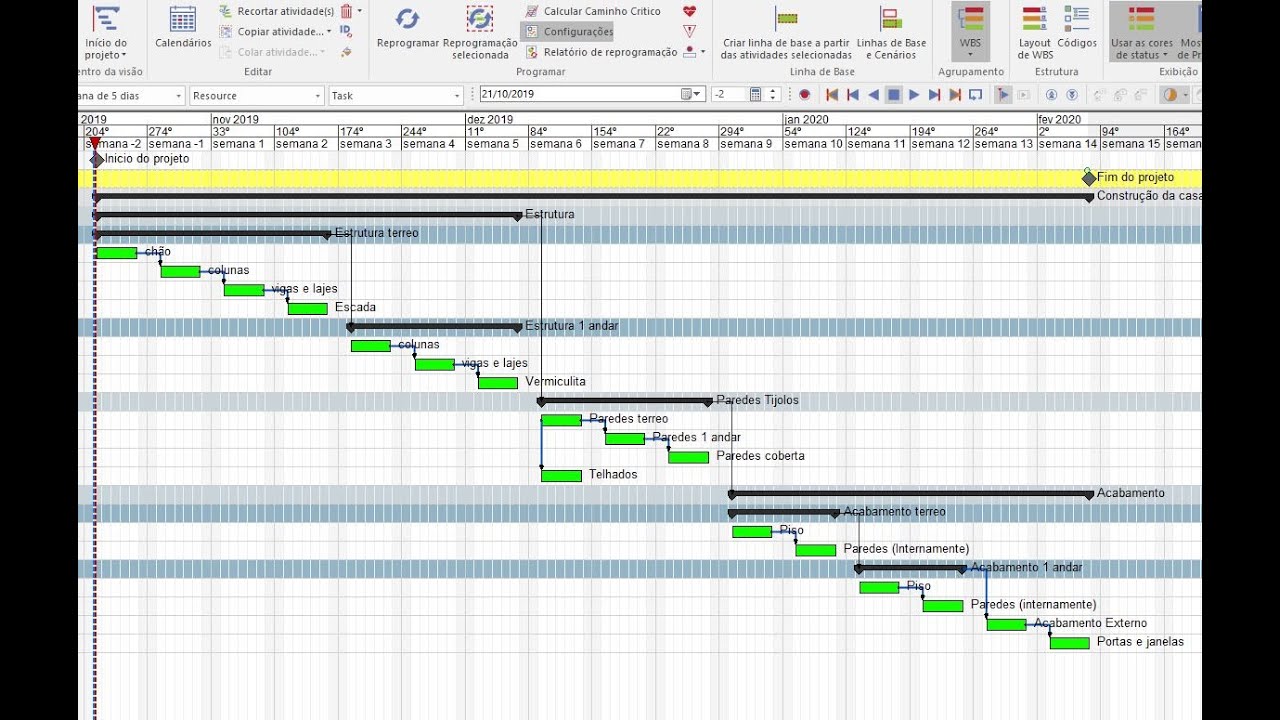Open Linhas de Base e Cenários
1280x720 pixels.
[891, 32]
